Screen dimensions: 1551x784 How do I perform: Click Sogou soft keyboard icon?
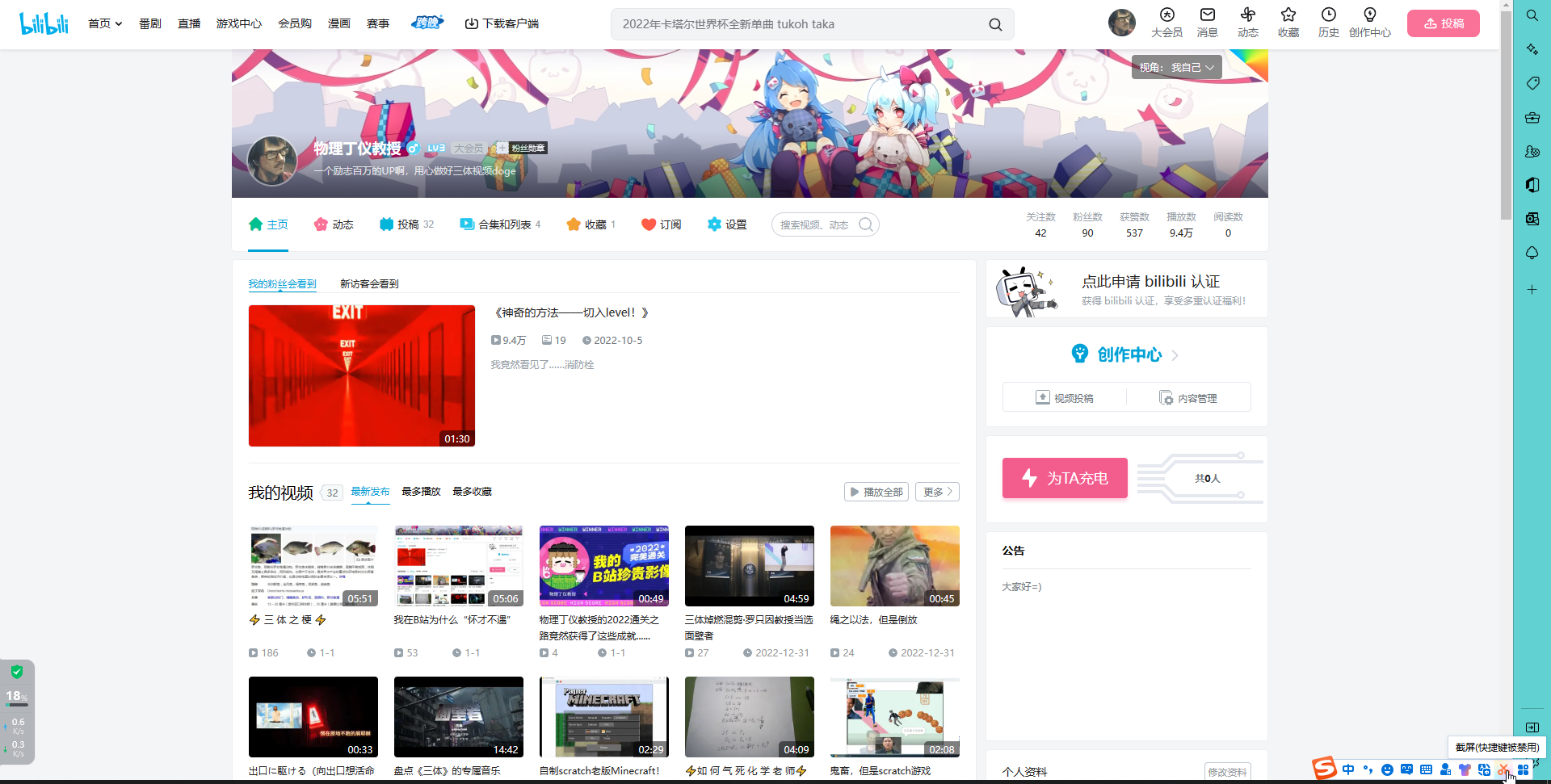[1426, 769]
